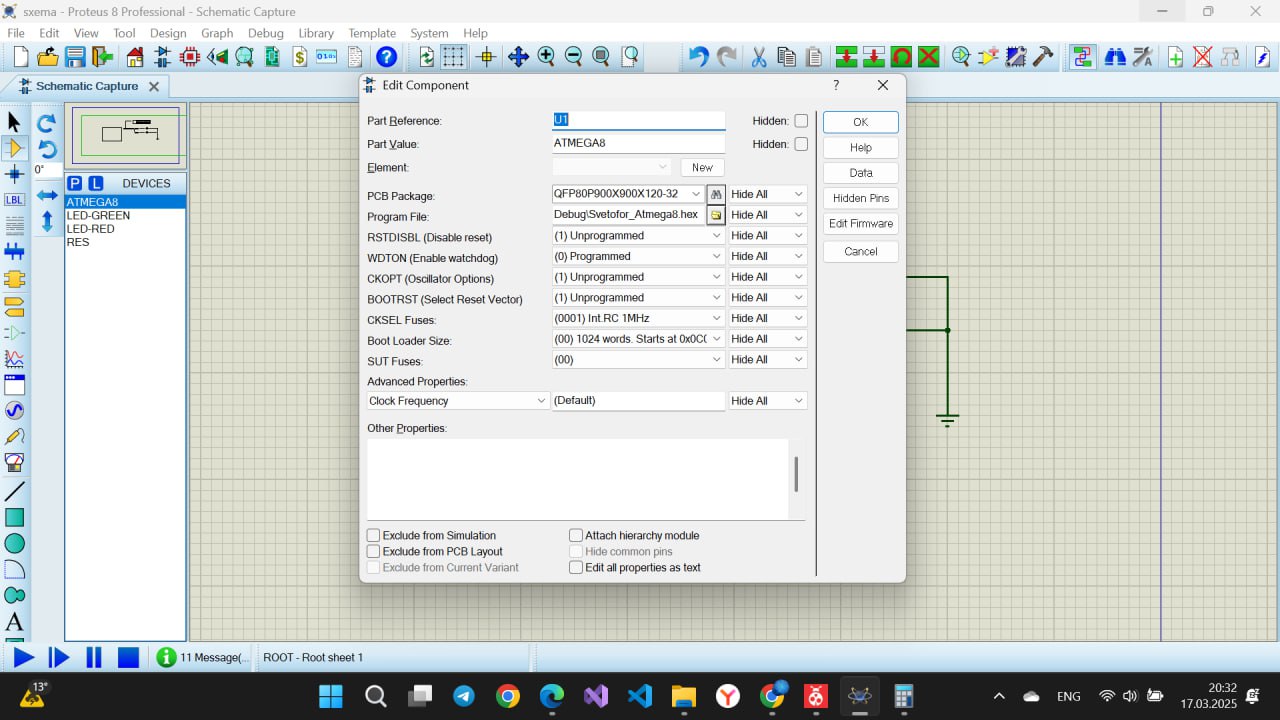Save the design with floppy disk icon
This screenshot has width=1280, height=720.
pyautogui.click(x=75, y=57)
